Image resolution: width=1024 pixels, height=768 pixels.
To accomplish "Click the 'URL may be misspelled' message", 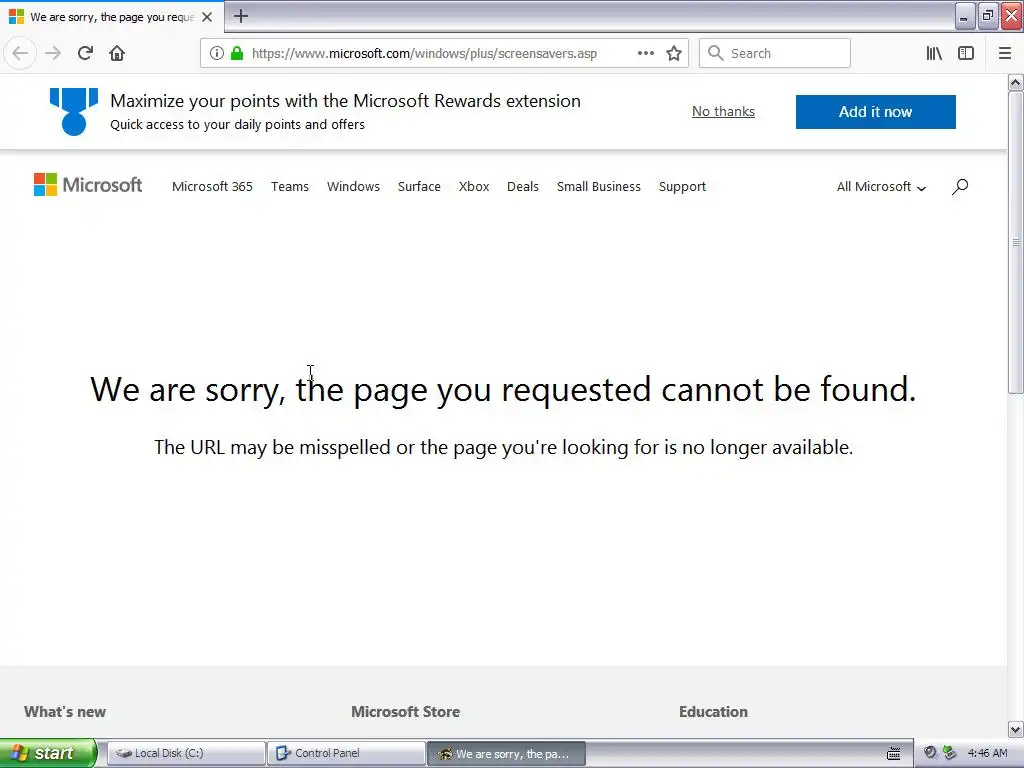I will click(x=504, y=447).
